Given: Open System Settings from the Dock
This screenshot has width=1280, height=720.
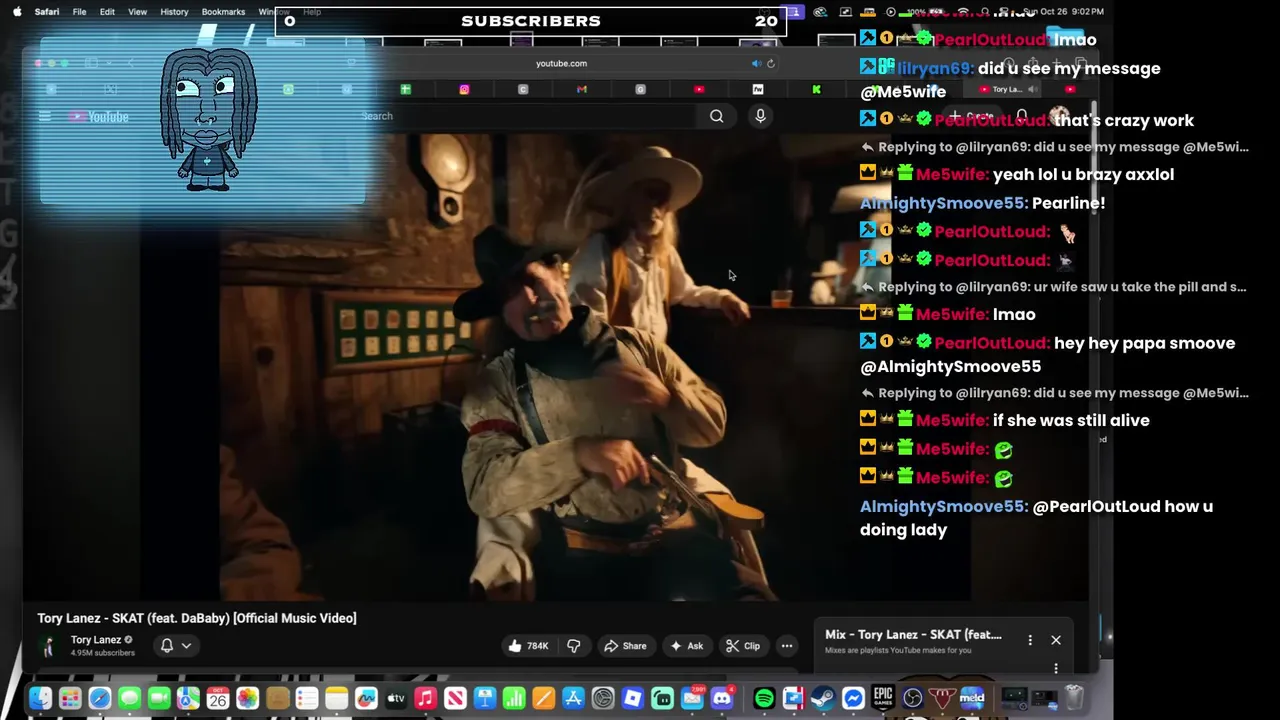Looking at the screenshot, I should (x=603, y=698).
